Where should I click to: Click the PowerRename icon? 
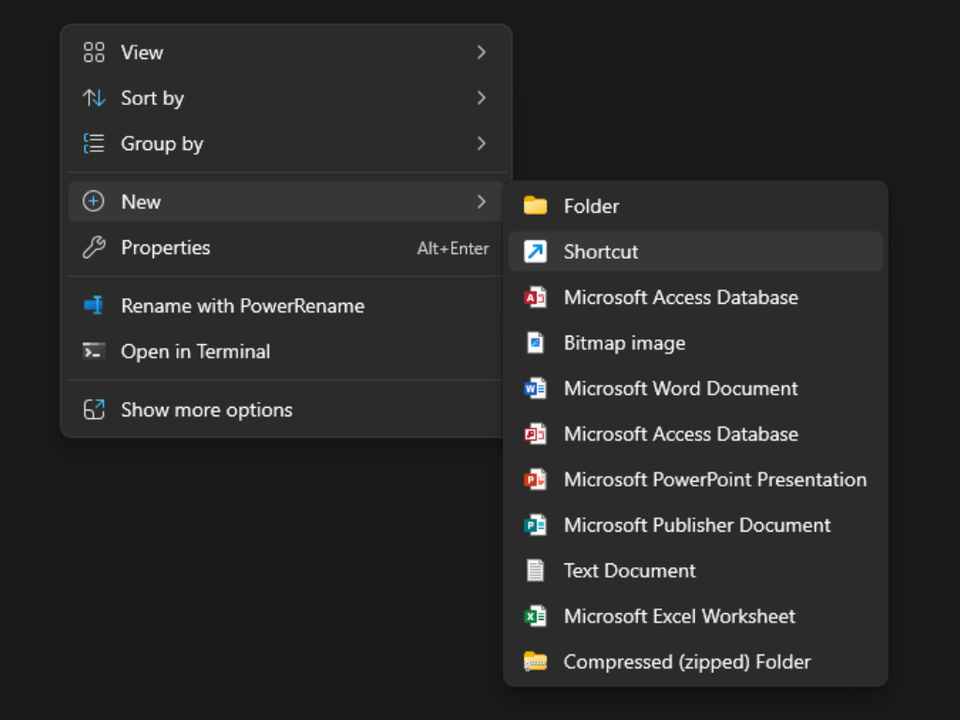(x=94, y=306)
